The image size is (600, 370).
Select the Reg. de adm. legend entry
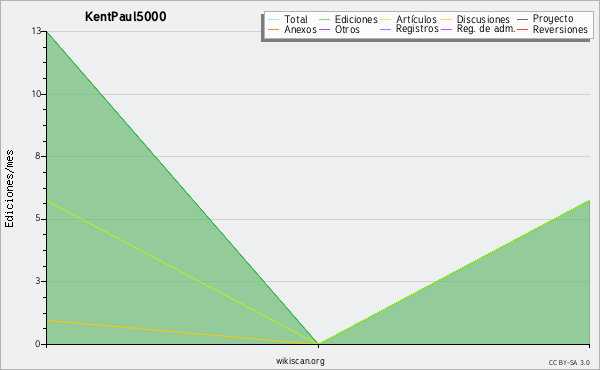tap(478, 29)
